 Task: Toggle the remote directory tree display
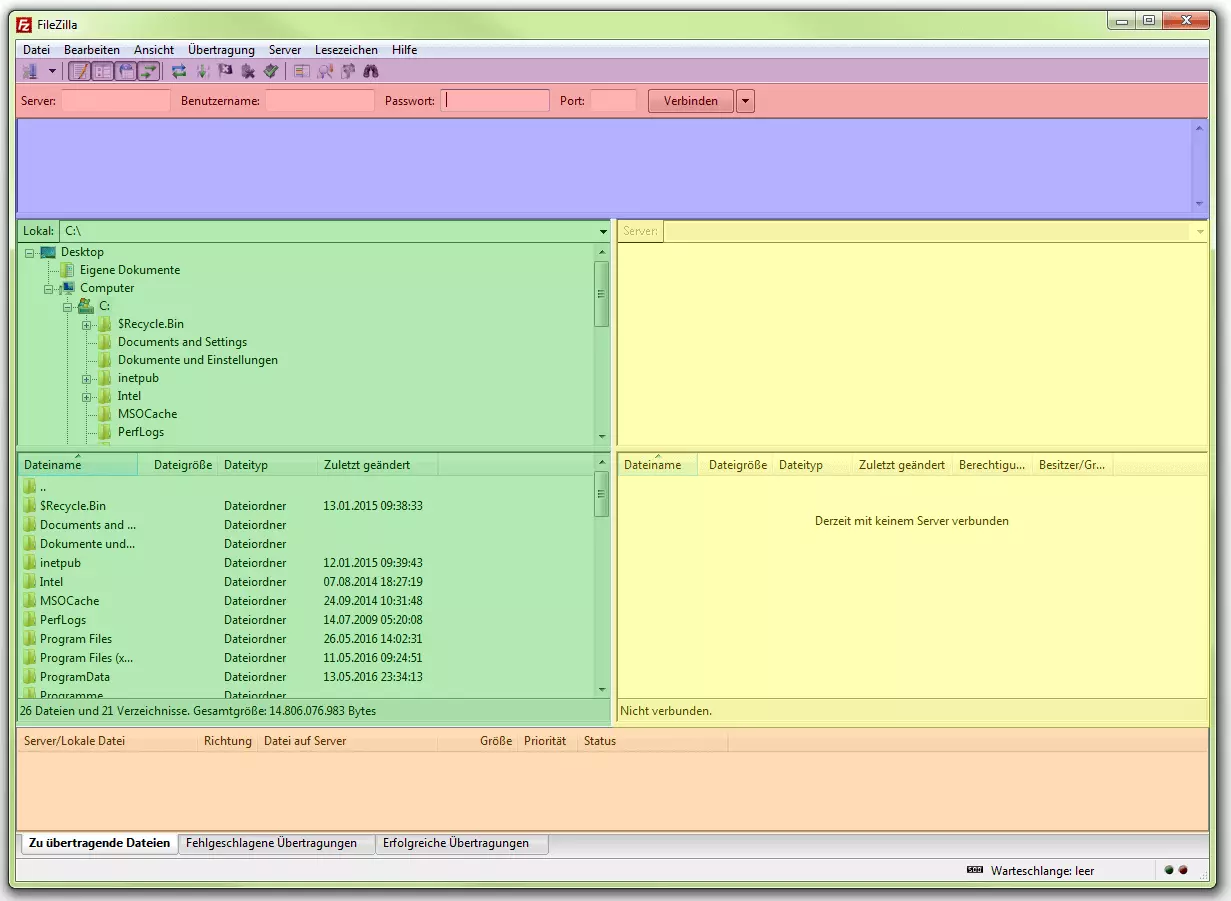[x=126, y=71]
